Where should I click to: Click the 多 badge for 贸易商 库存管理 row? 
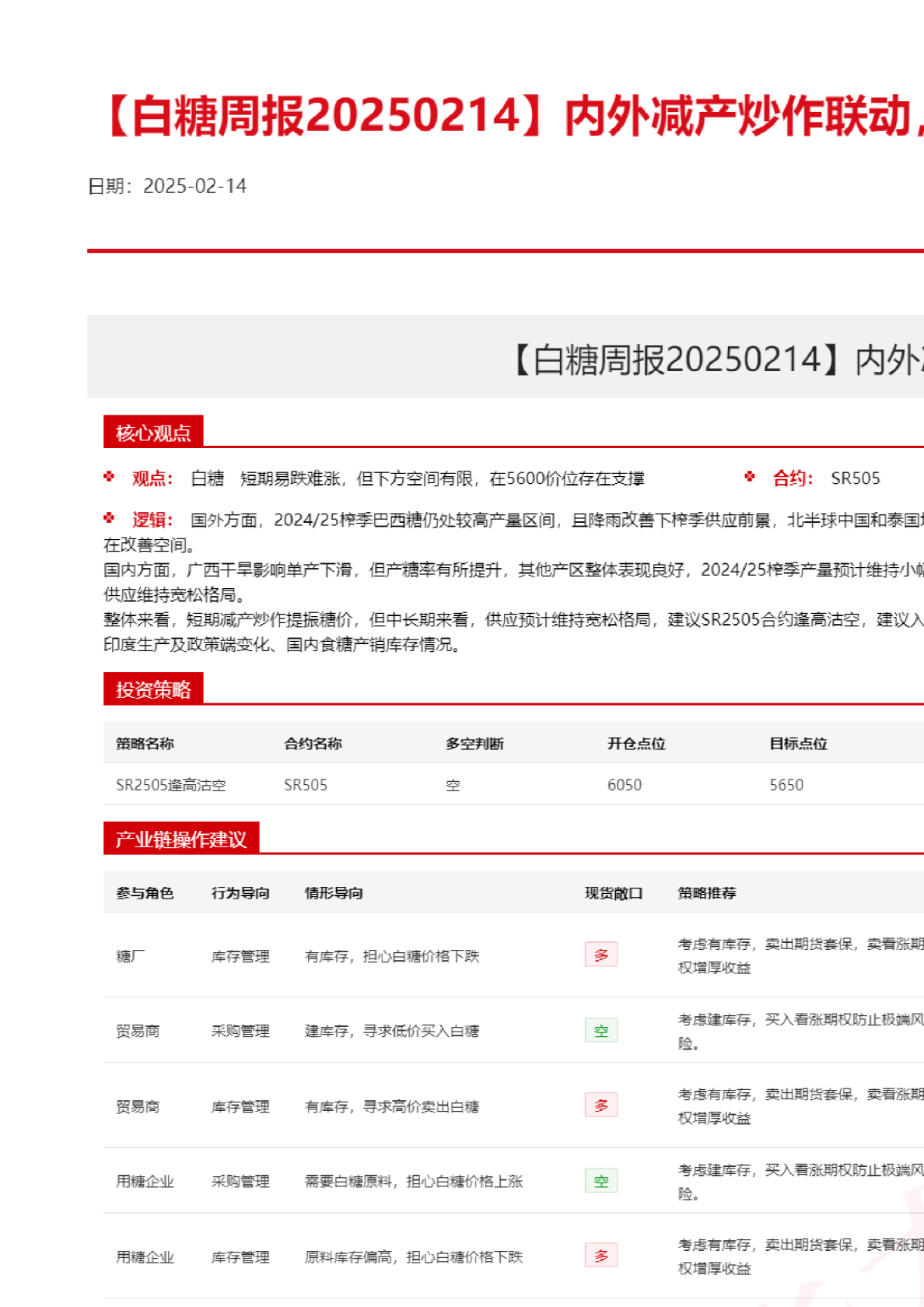600,1105
